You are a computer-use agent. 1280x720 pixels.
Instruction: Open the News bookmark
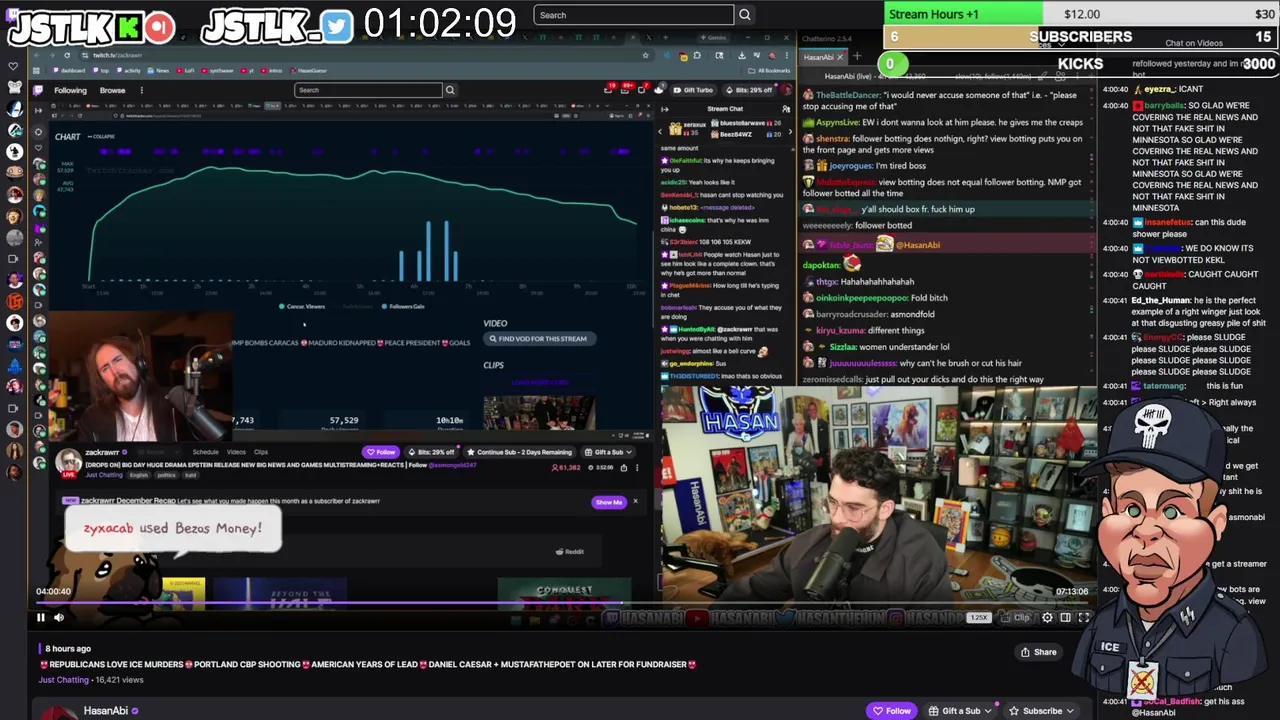click(x=158, y=71)
